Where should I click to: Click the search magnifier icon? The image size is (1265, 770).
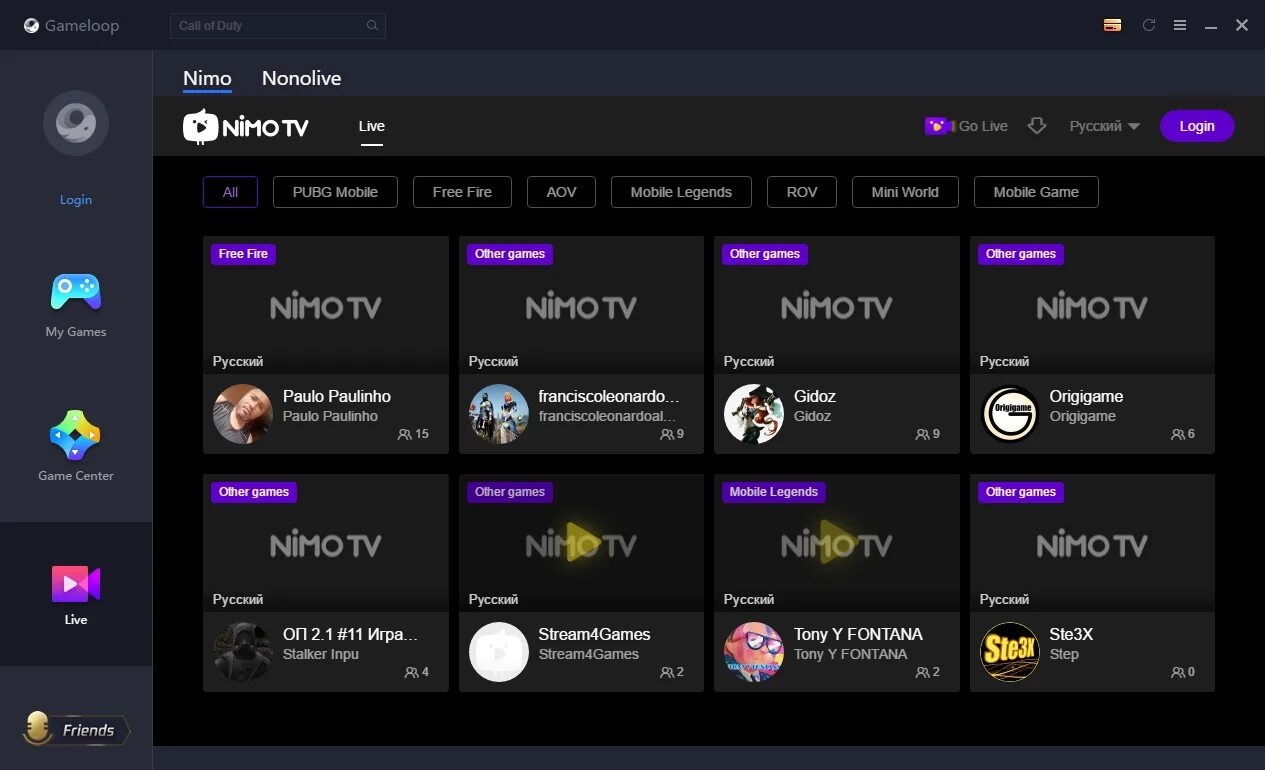point(372,26)
